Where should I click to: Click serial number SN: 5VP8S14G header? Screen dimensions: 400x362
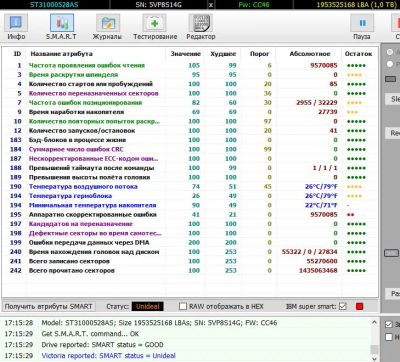158,5
